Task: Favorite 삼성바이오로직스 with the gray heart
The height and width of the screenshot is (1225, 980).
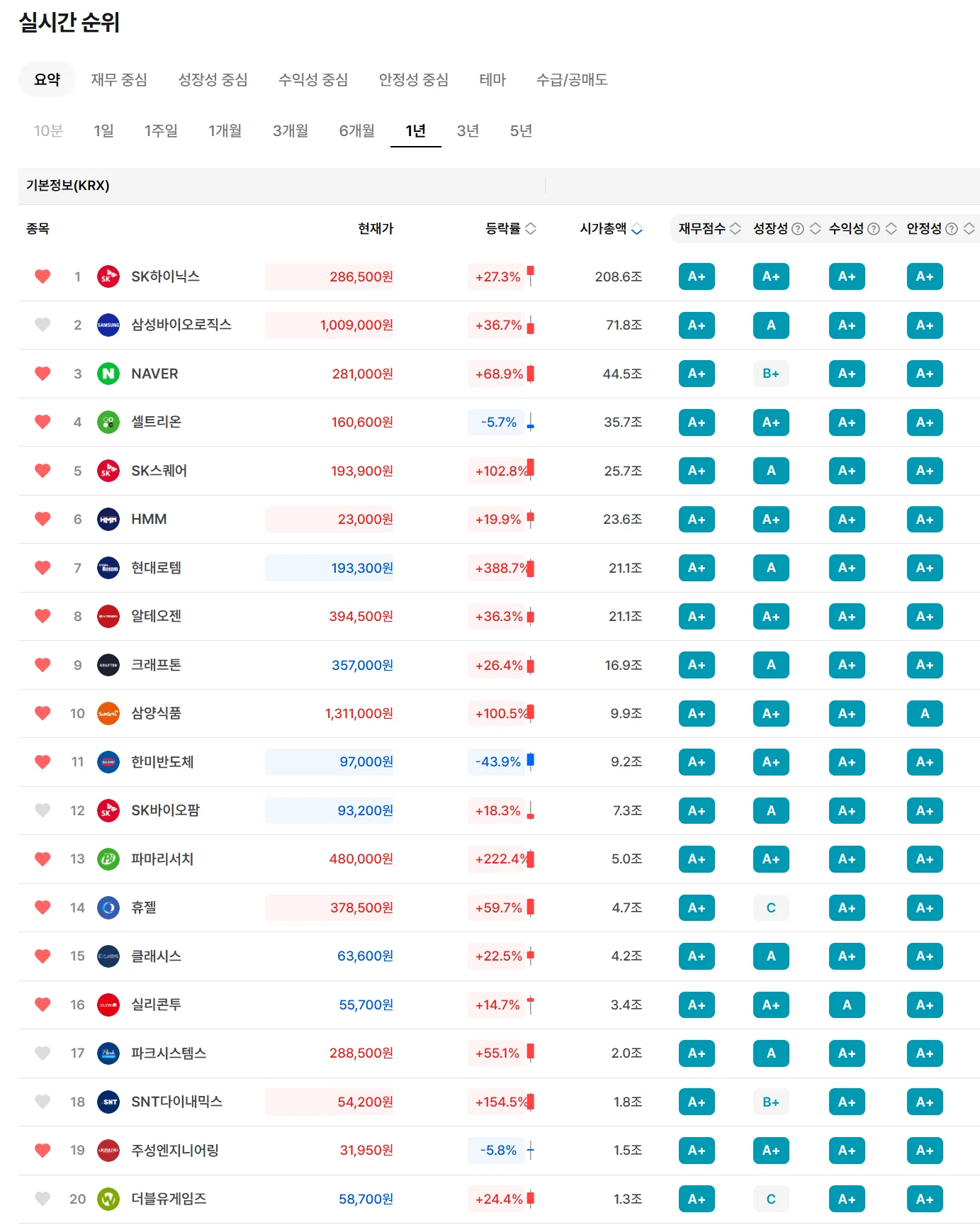Action: pos(43,325)
